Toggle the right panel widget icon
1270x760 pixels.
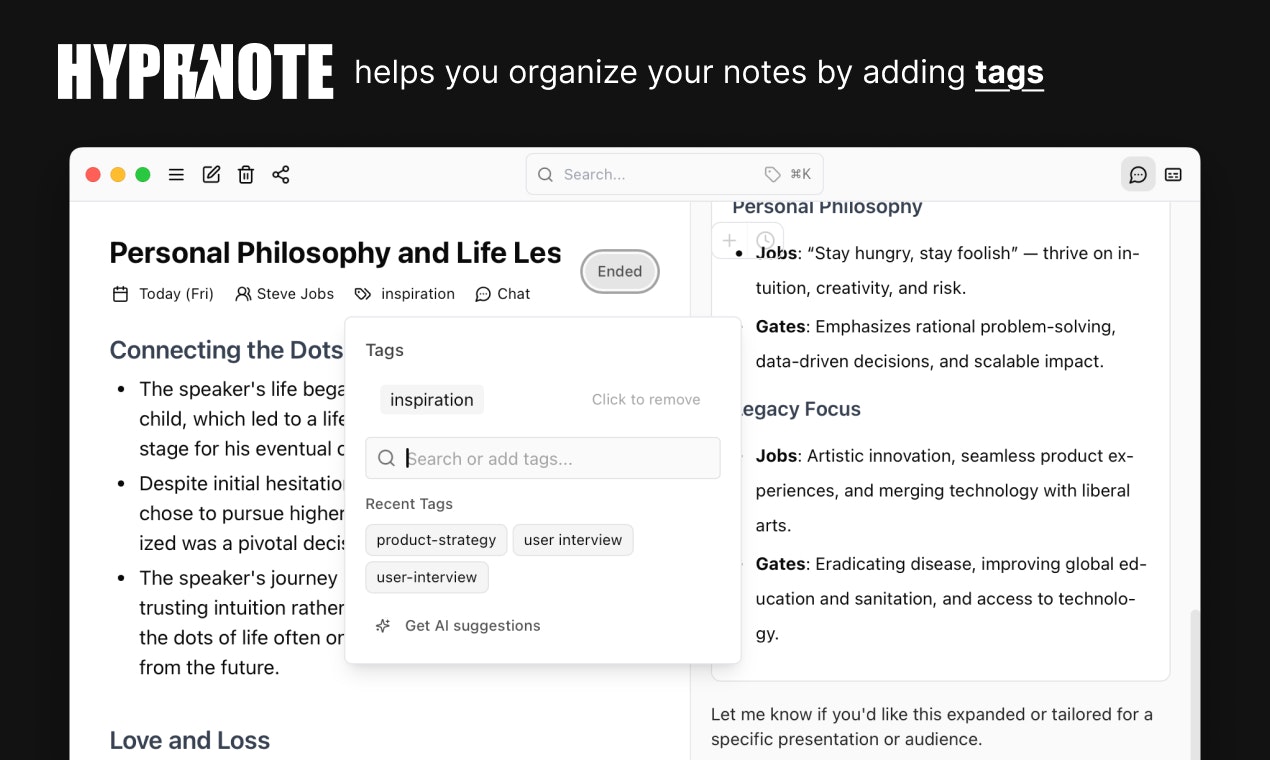click(1173, 175)
